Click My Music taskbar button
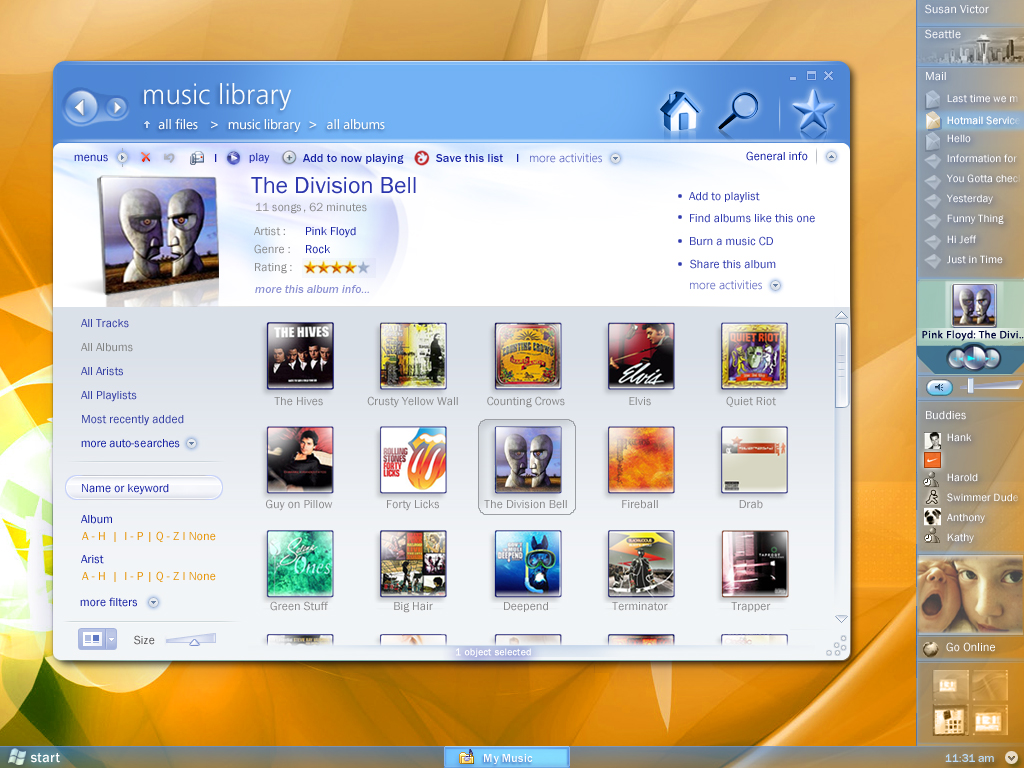Screen dimensions: 1024x768 pos(507,758)
